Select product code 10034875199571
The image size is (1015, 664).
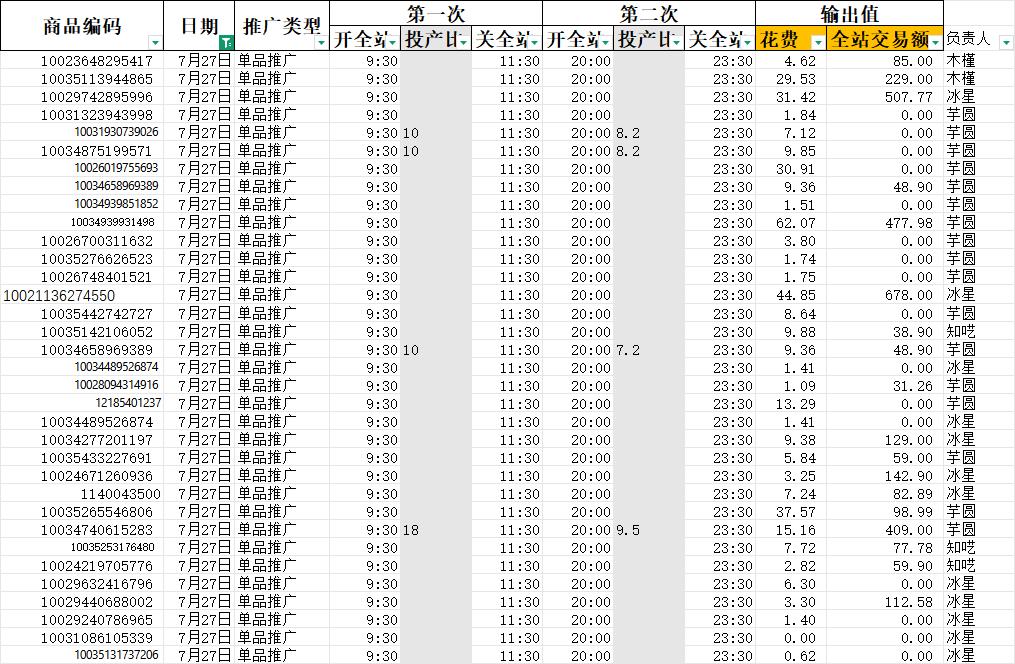tap(96, 151)
